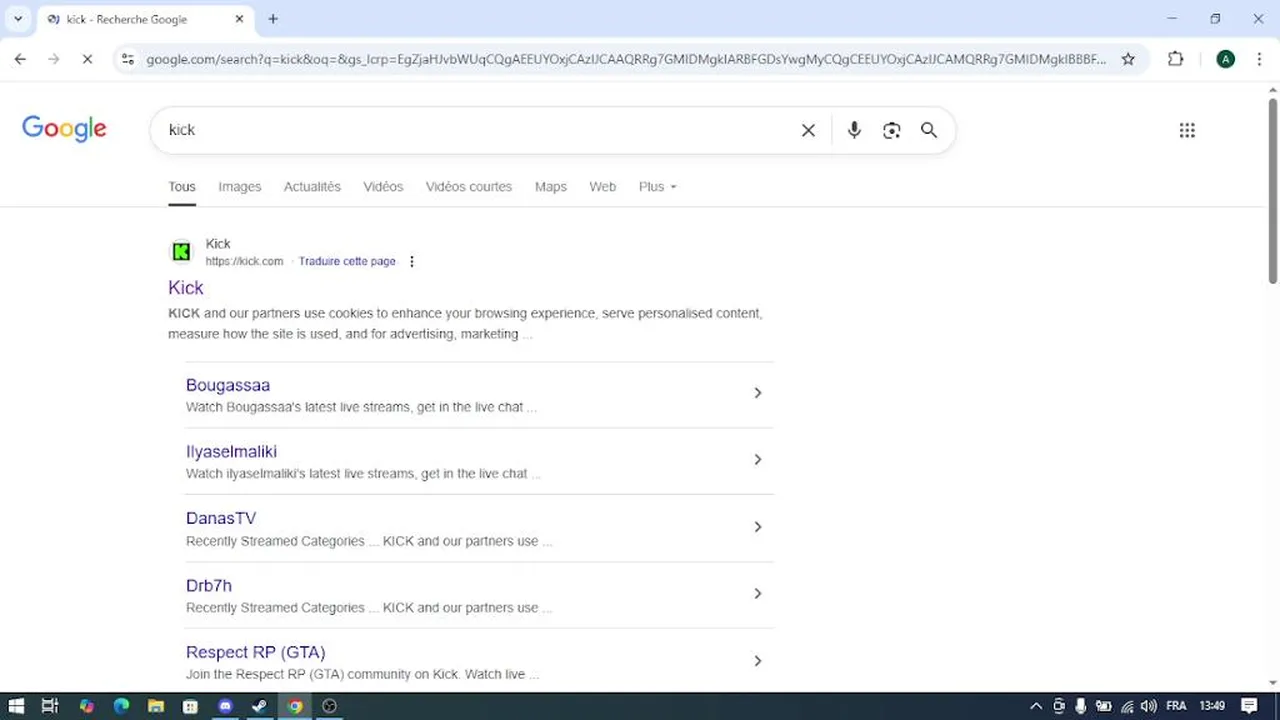The height and width of the screenshot is (720, 1280).
Task: Open the Bougassaa sitelink
Action: [x=228, y=385]
